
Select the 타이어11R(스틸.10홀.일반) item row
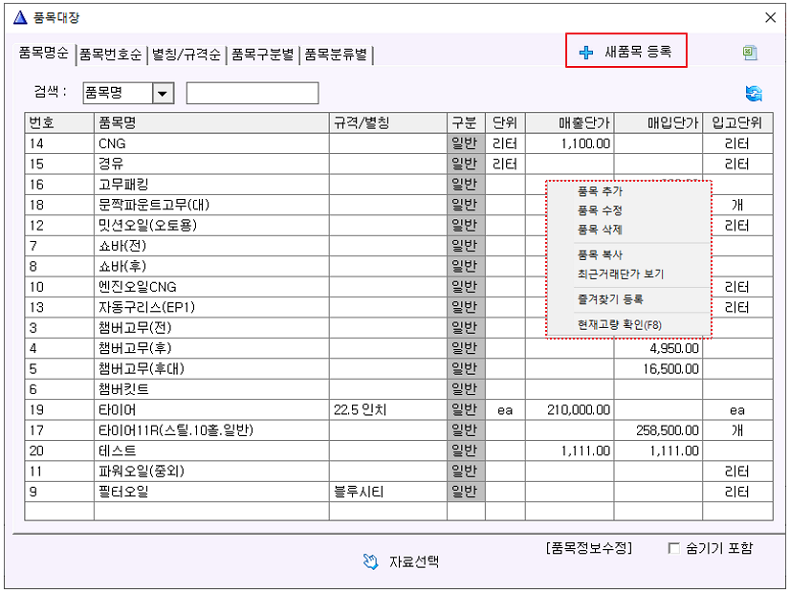[x=399, y=430]
